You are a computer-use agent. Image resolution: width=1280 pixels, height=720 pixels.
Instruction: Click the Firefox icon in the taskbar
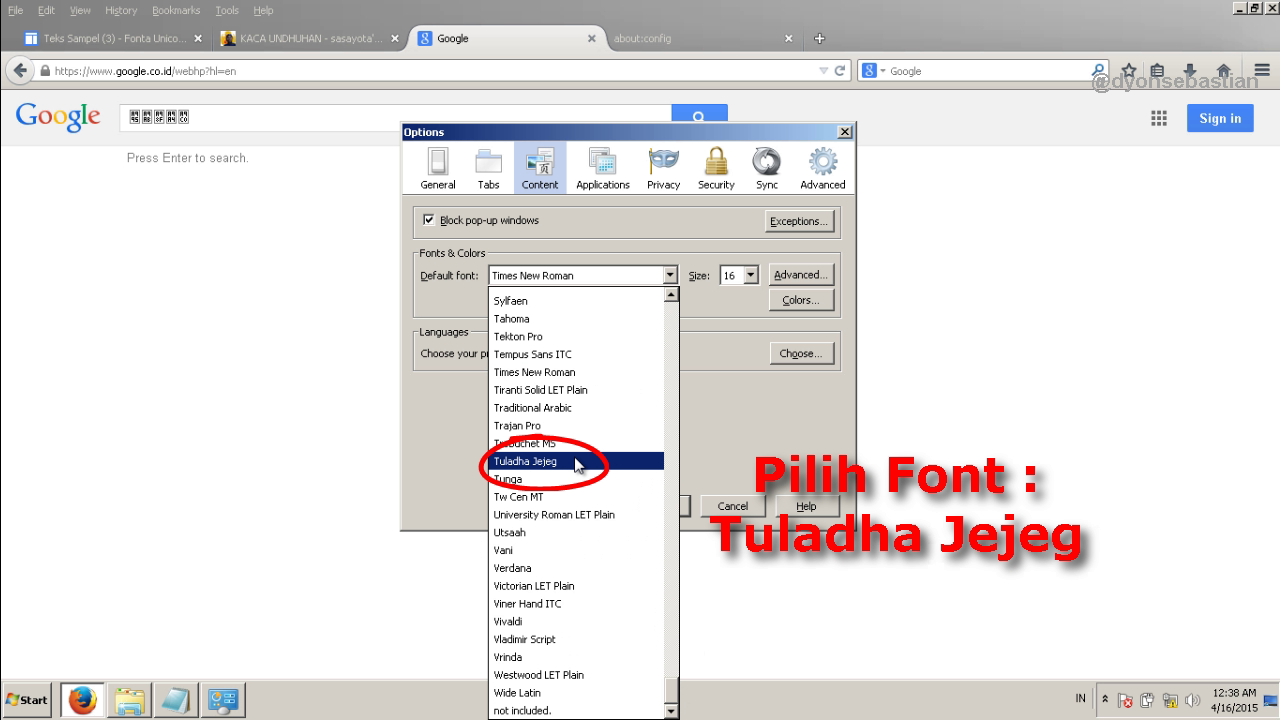coord(83,701)
